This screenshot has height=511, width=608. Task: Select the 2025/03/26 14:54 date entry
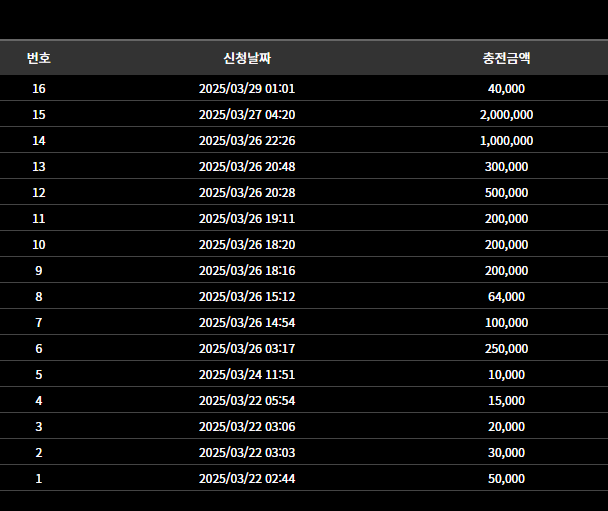[x=247, y=323]
